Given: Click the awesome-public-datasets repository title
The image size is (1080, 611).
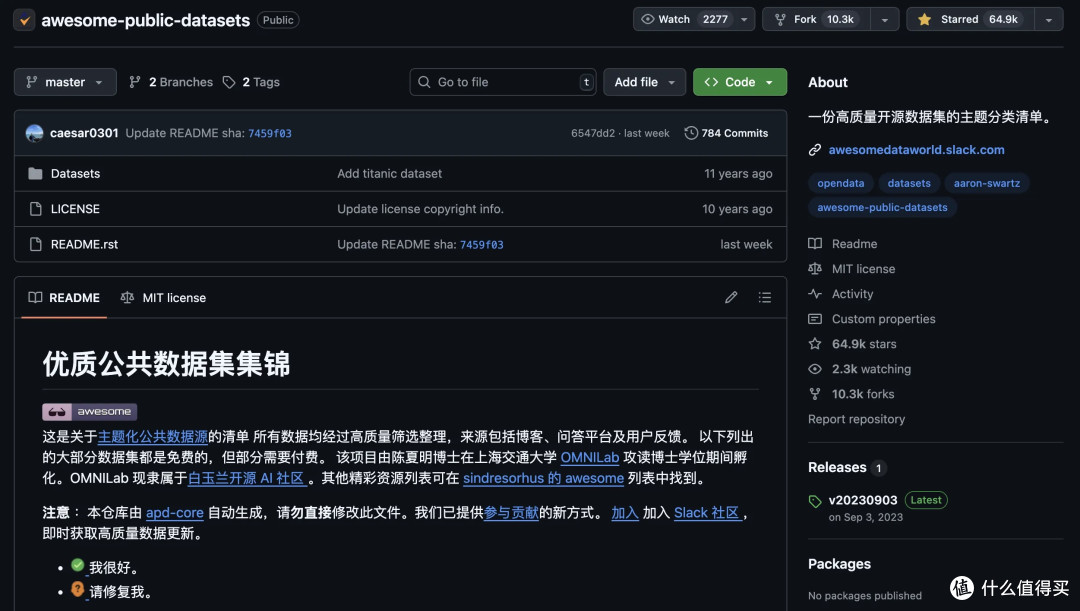Looking at the screenshot, I should tap(145, 20).
